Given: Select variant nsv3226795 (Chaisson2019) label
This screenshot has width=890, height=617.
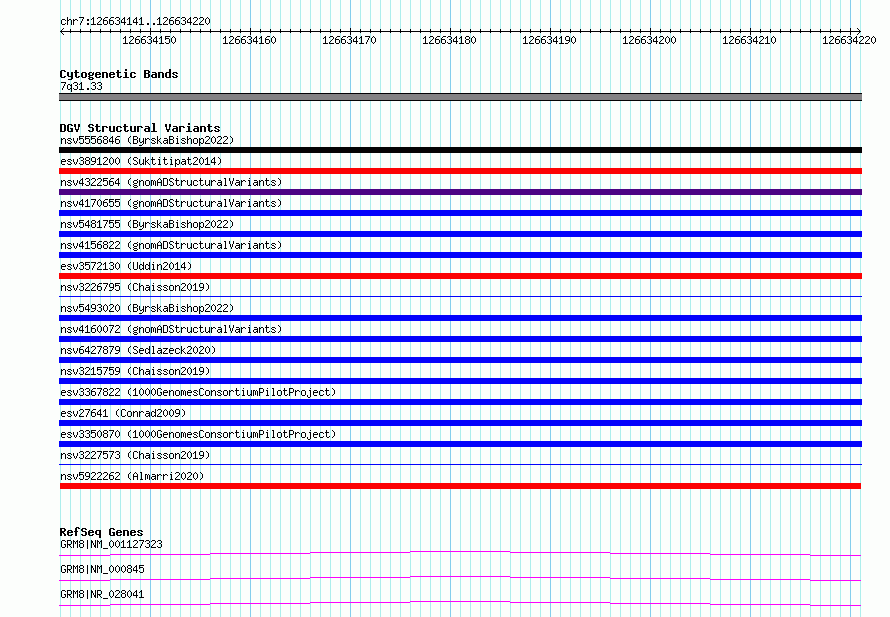Looking at the screenshot, I should click(135, 287).
